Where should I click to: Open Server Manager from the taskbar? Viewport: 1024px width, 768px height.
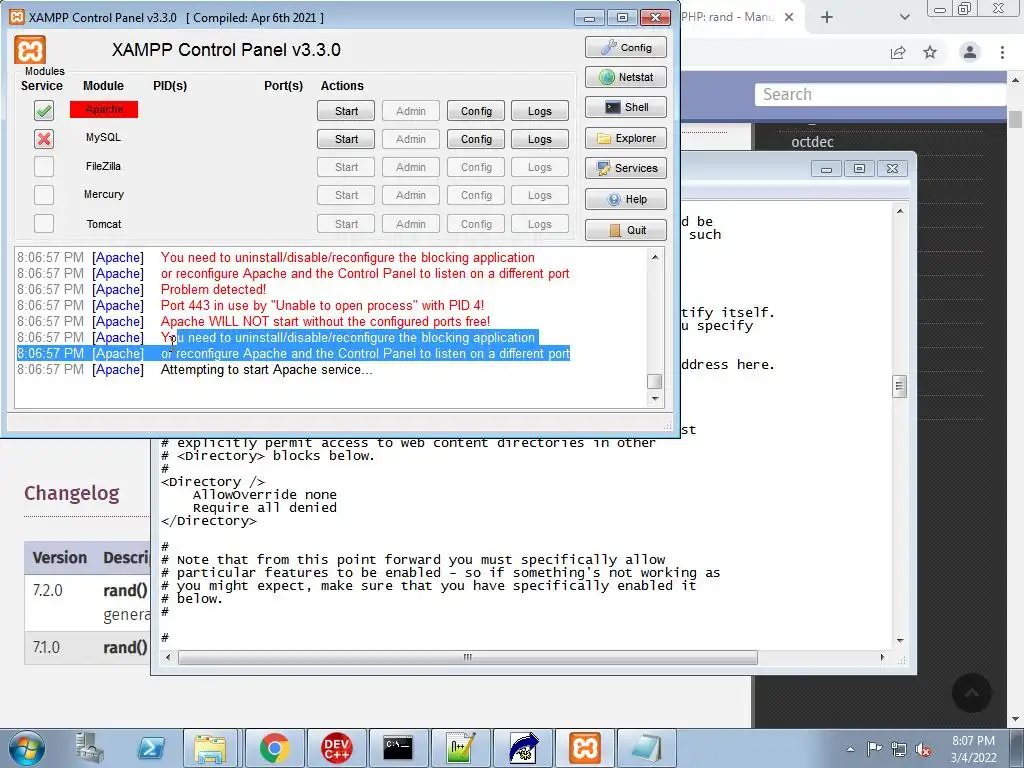pyautogui.click(x=89, y=748)
